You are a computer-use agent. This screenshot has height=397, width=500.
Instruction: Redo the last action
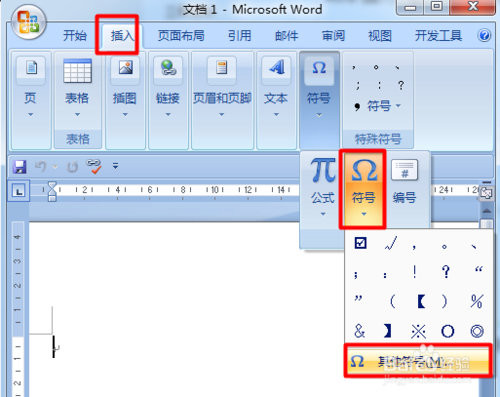pos(72,167)
